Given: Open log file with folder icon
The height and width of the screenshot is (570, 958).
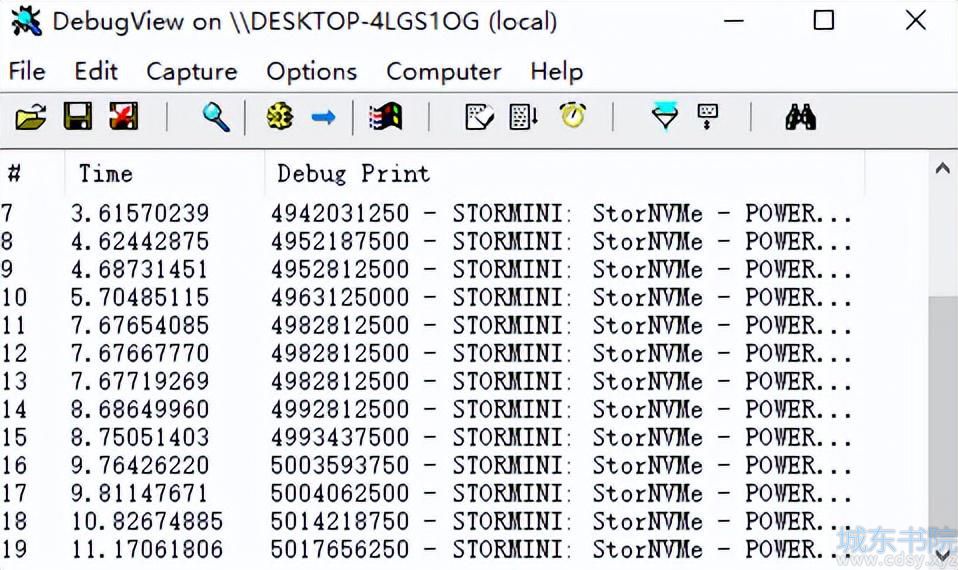Looking at the screenshot, I should 31,116.
